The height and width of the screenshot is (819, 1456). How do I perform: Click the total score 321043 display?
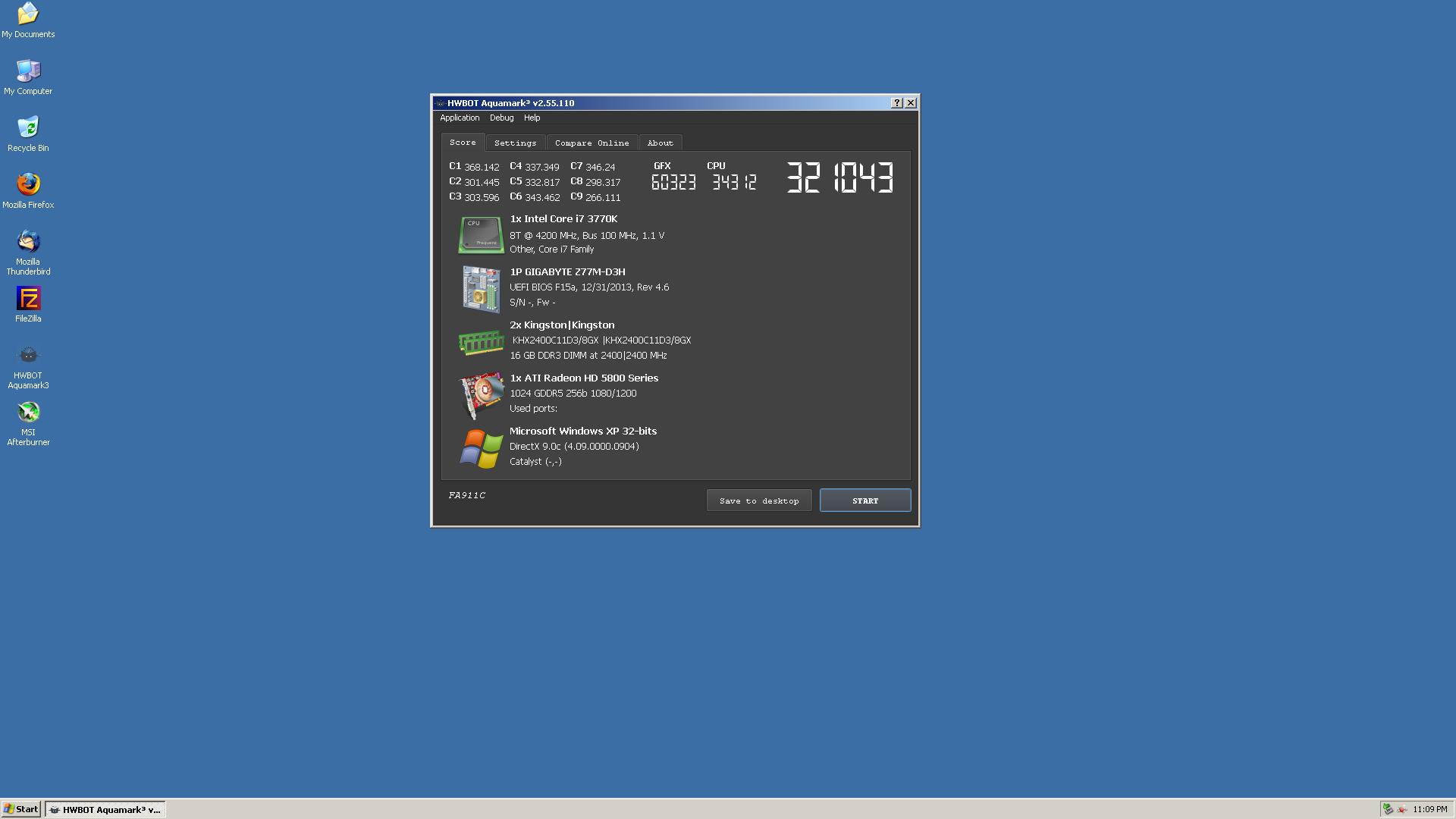(840, 177)
